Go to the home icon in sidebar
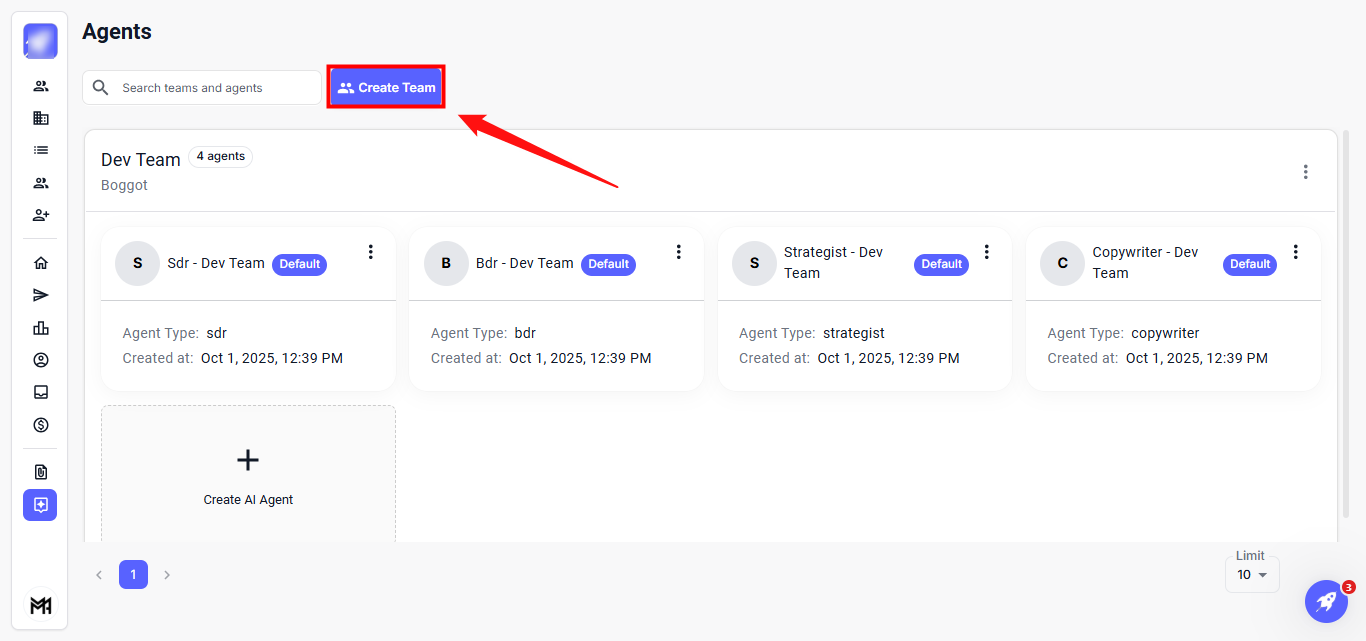The image size is (1366, 641). [40, 263]
